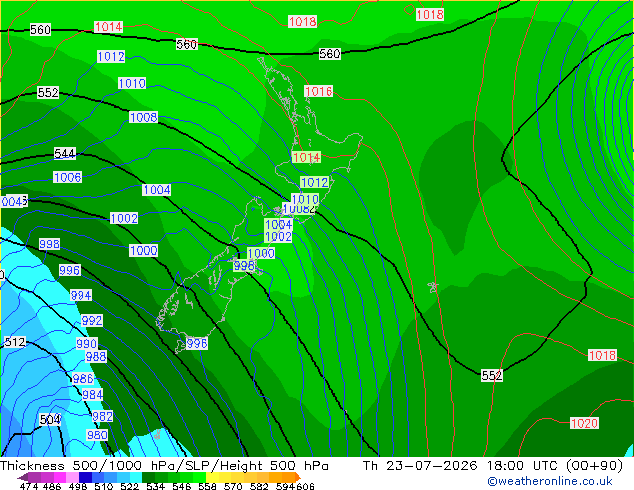Image resolution: width=634 pixels, height=490 pixels.
Task: Click the legend value 474
Action: (29, 486)
